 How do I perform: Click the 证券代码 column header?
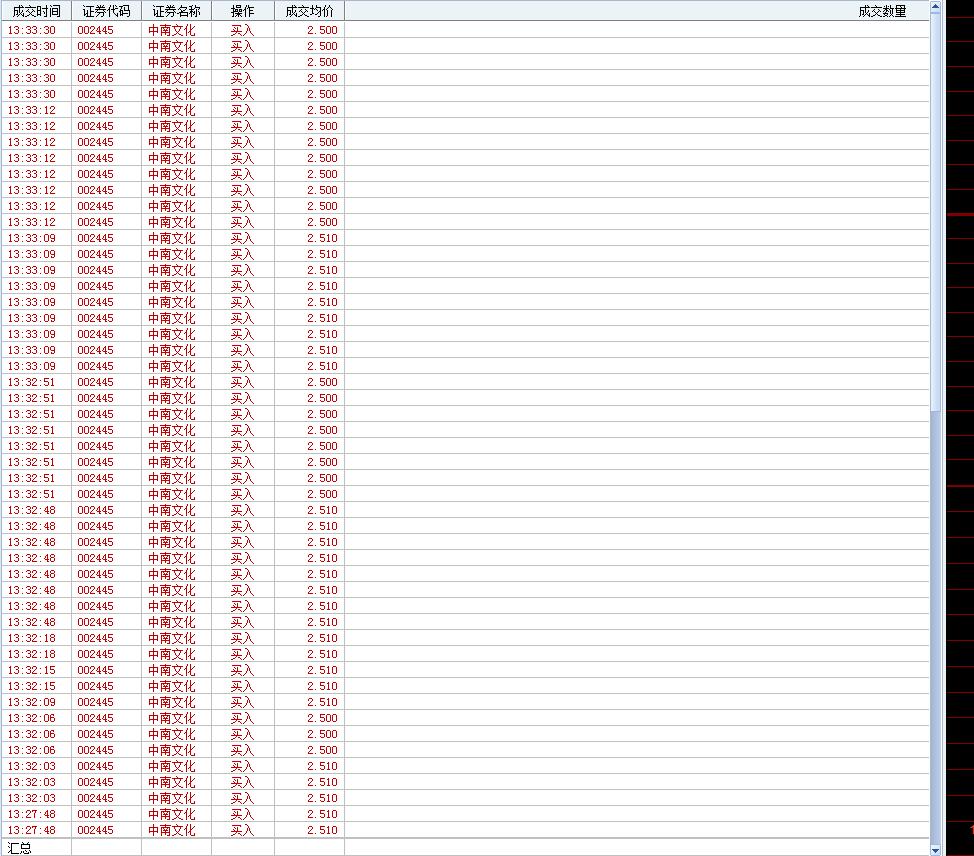pos(106,11)
